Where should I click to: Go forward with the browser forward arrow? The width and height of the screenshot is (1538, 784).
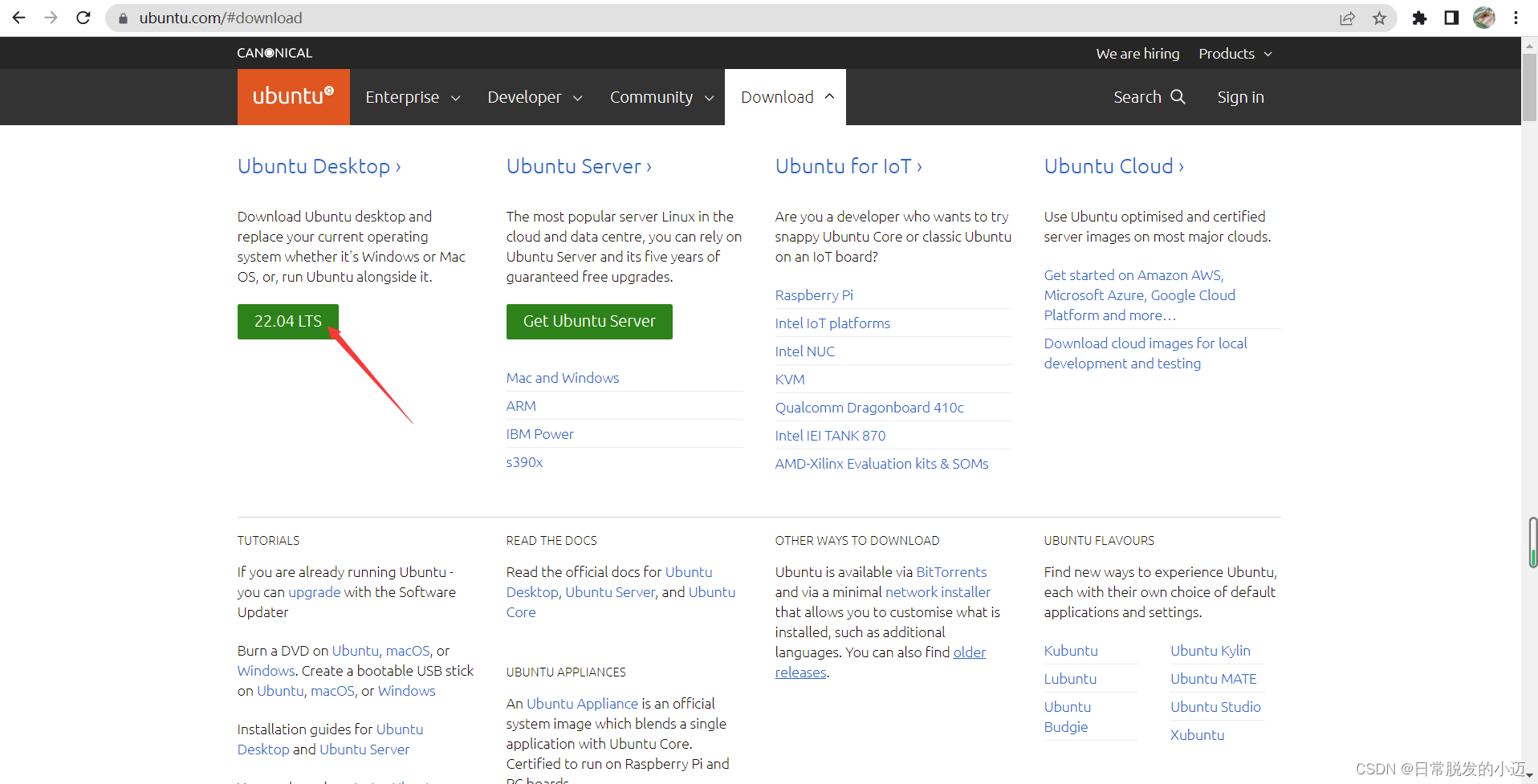pos(51,18)
